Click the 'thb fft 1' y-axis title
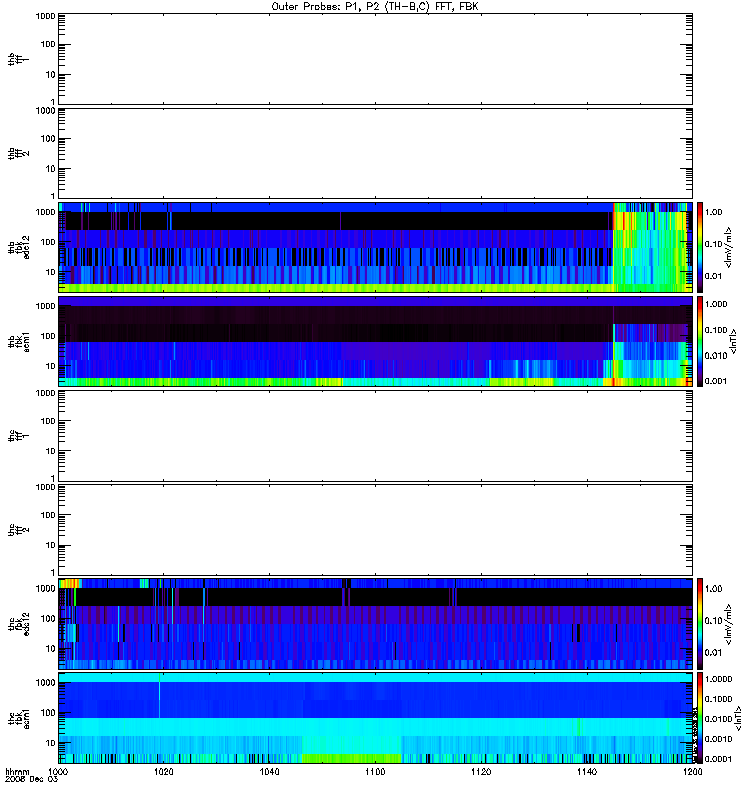 click(19, 59)
